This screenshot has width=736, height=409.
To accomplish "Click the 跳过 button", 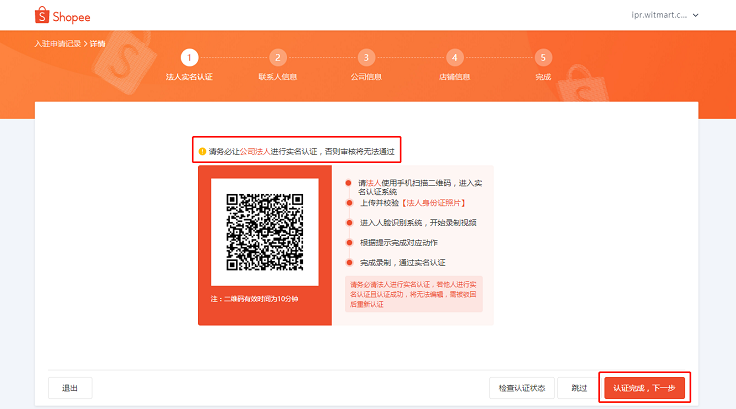I will 579,388.
